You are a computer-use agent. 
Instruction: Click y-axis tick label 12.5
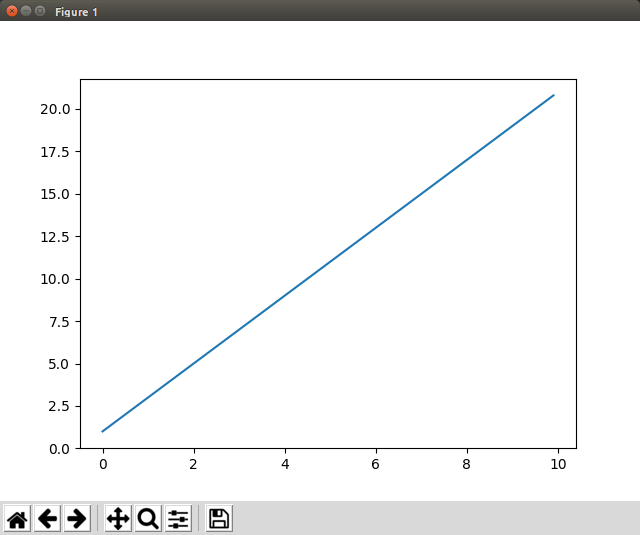point(55,237)
